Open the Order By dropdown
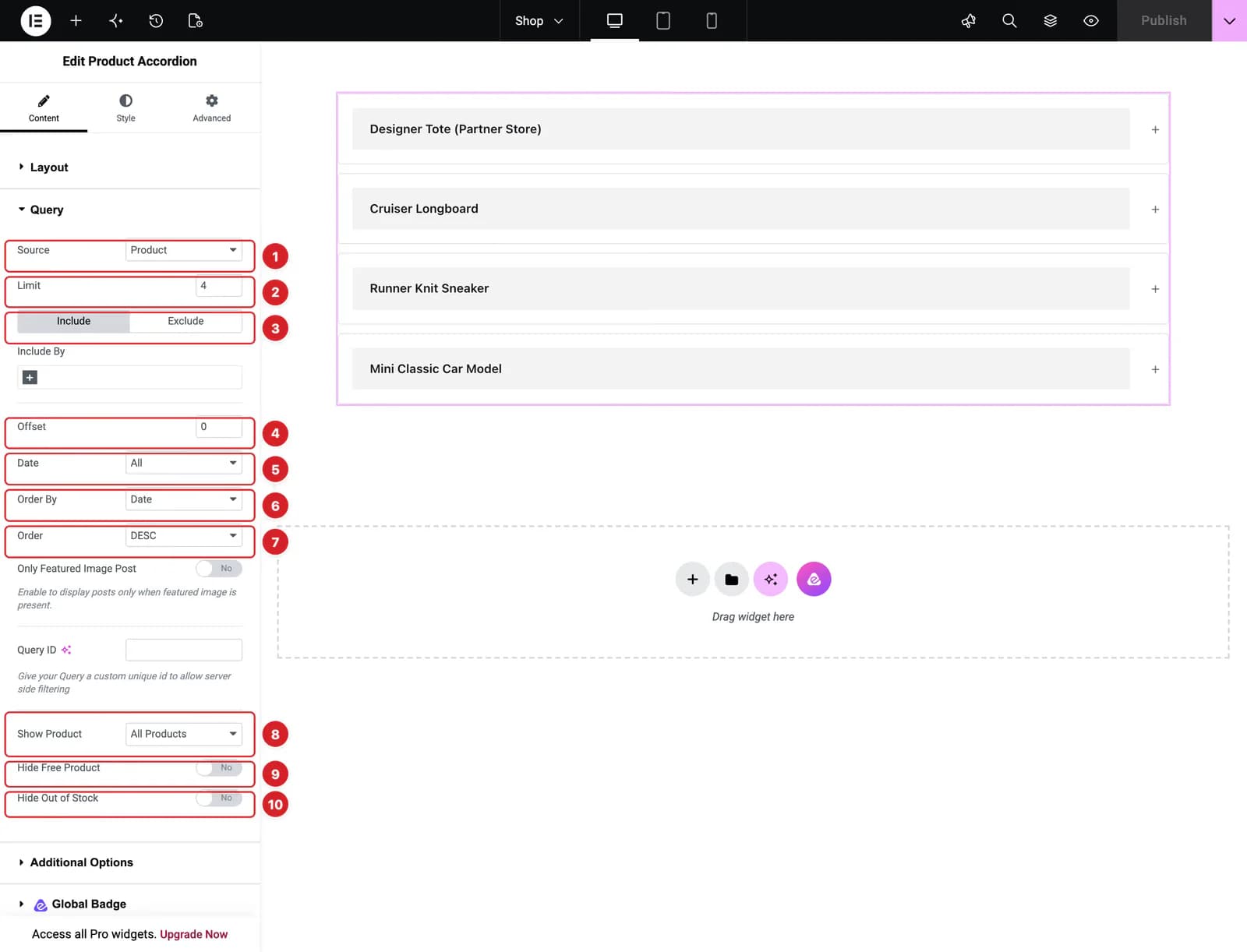This screenshot has height=952, width=1247. click(x=184, y=499)
